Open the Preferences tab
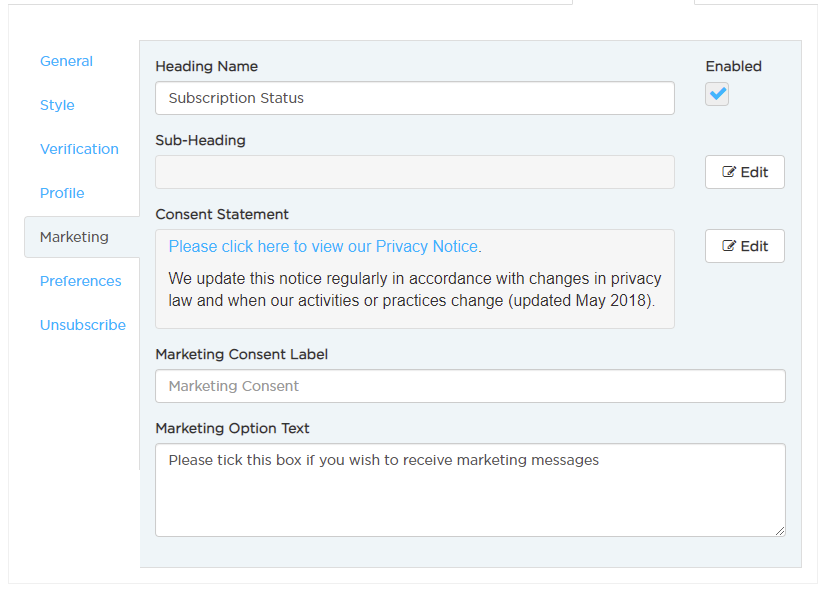This screenshot has height=592, width=827. point(81,281)
